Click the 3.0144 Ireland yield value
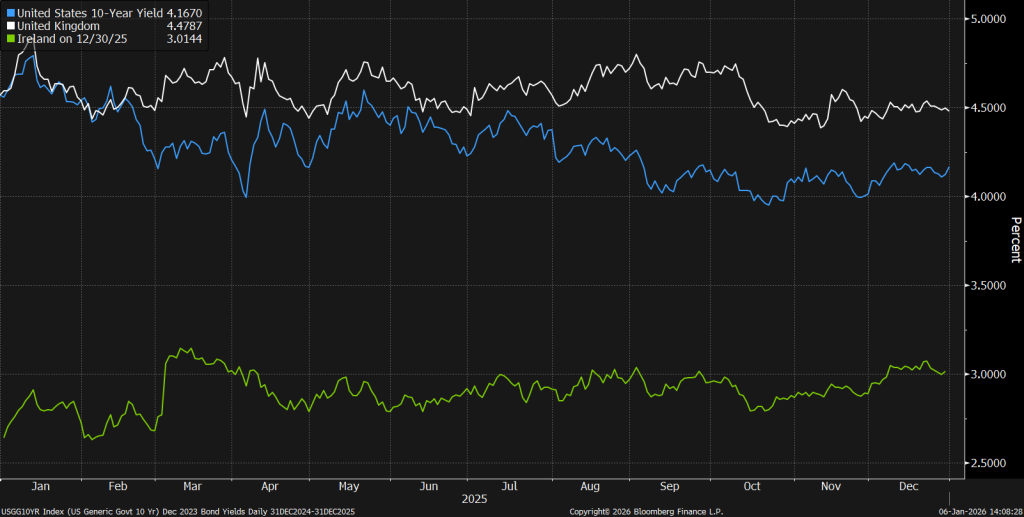The image size is (1024, 517). coord(182,38)
